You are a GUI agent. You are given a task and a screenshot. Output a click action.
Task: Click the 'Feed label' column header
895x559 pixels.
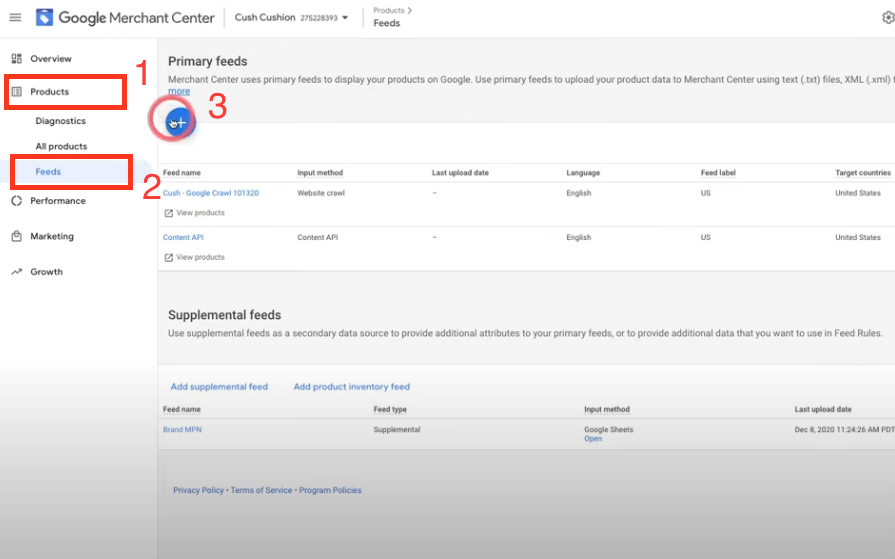point(718,172)
